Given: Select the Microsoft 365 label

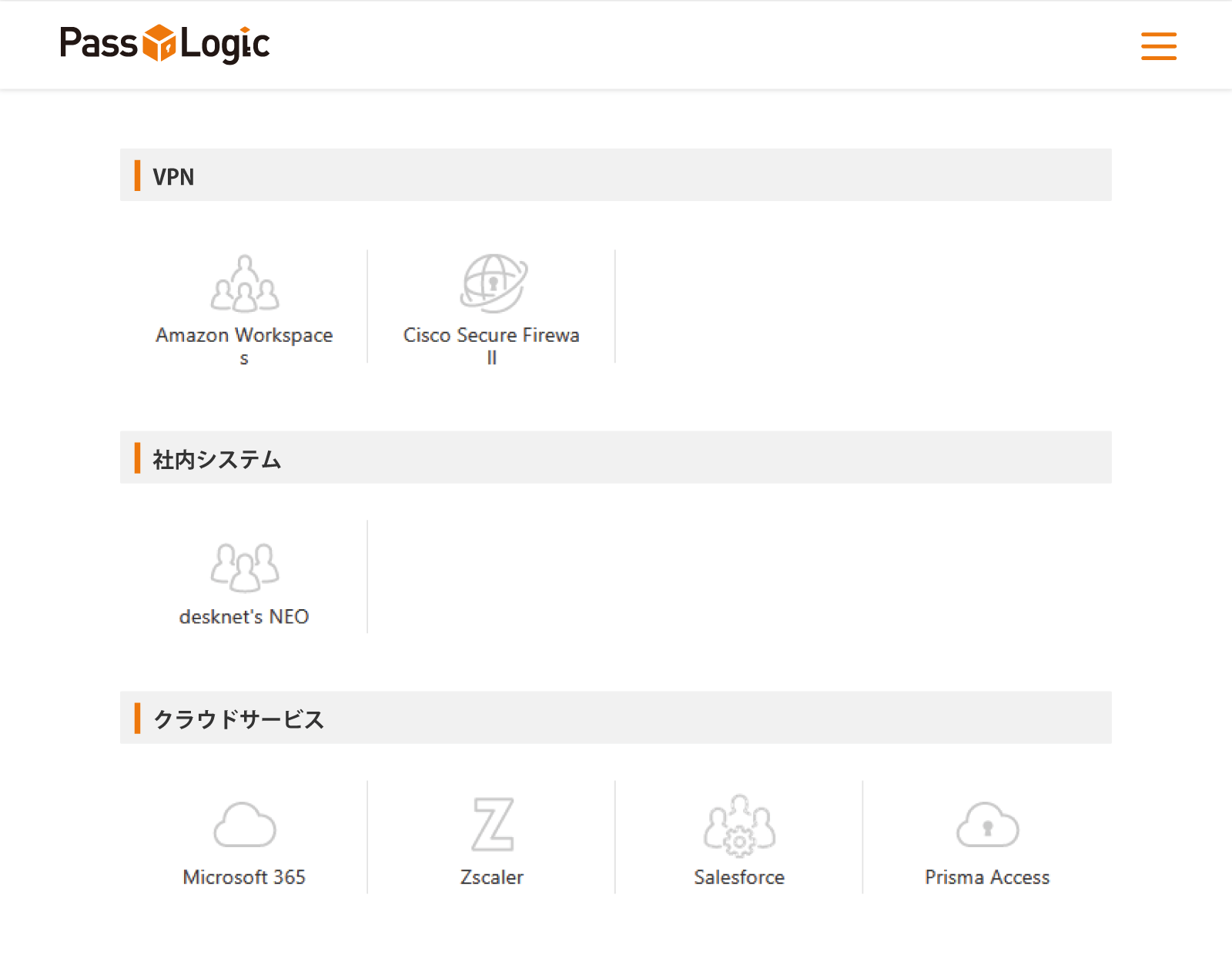Looking at the screenshot, I should point(244,877).
